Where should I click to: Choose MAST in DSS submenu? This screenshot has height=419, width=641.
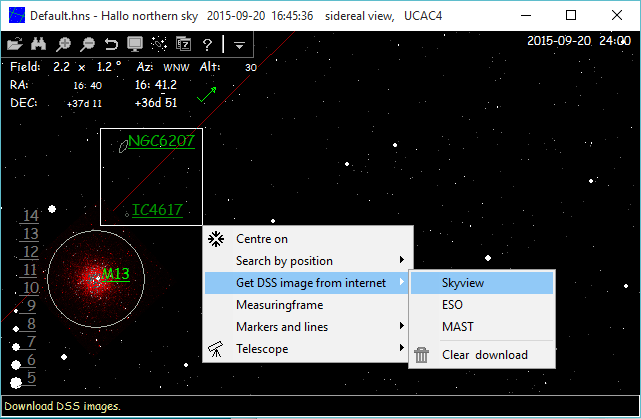tap(482, 327)
